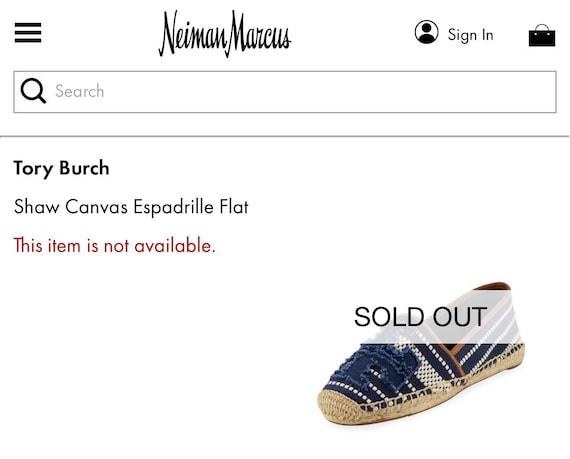Screen dimensions: 570x459
Task: Click the word 'Burch' in brand heading
Action: pos(84,168)
